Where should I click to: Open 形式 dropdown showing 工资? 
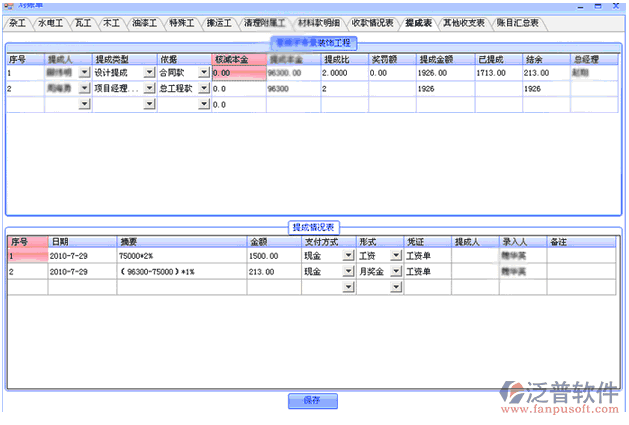point(396,256)
